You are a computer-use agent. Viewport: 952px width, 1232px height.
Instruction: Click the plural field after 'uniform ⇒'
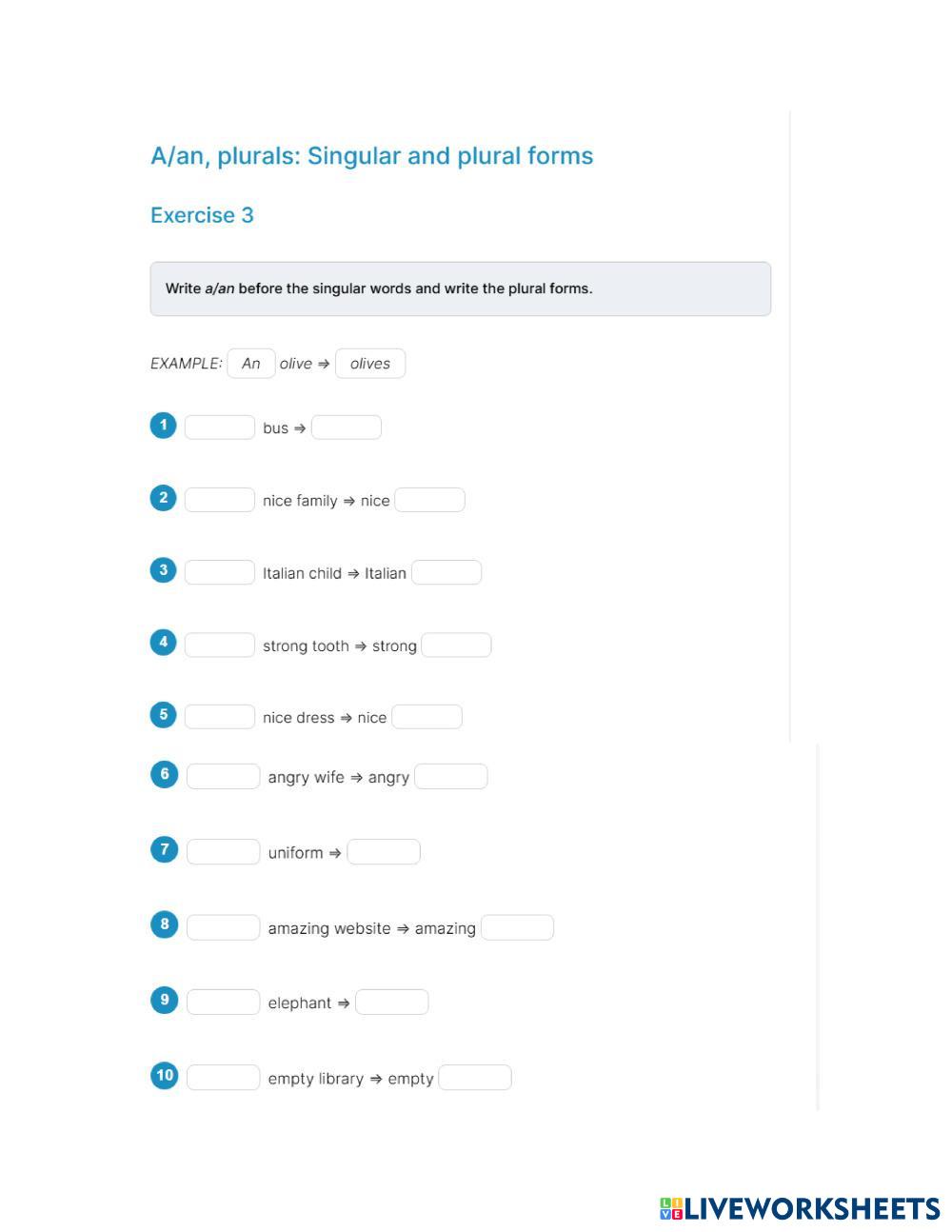[x=384, y=852]
